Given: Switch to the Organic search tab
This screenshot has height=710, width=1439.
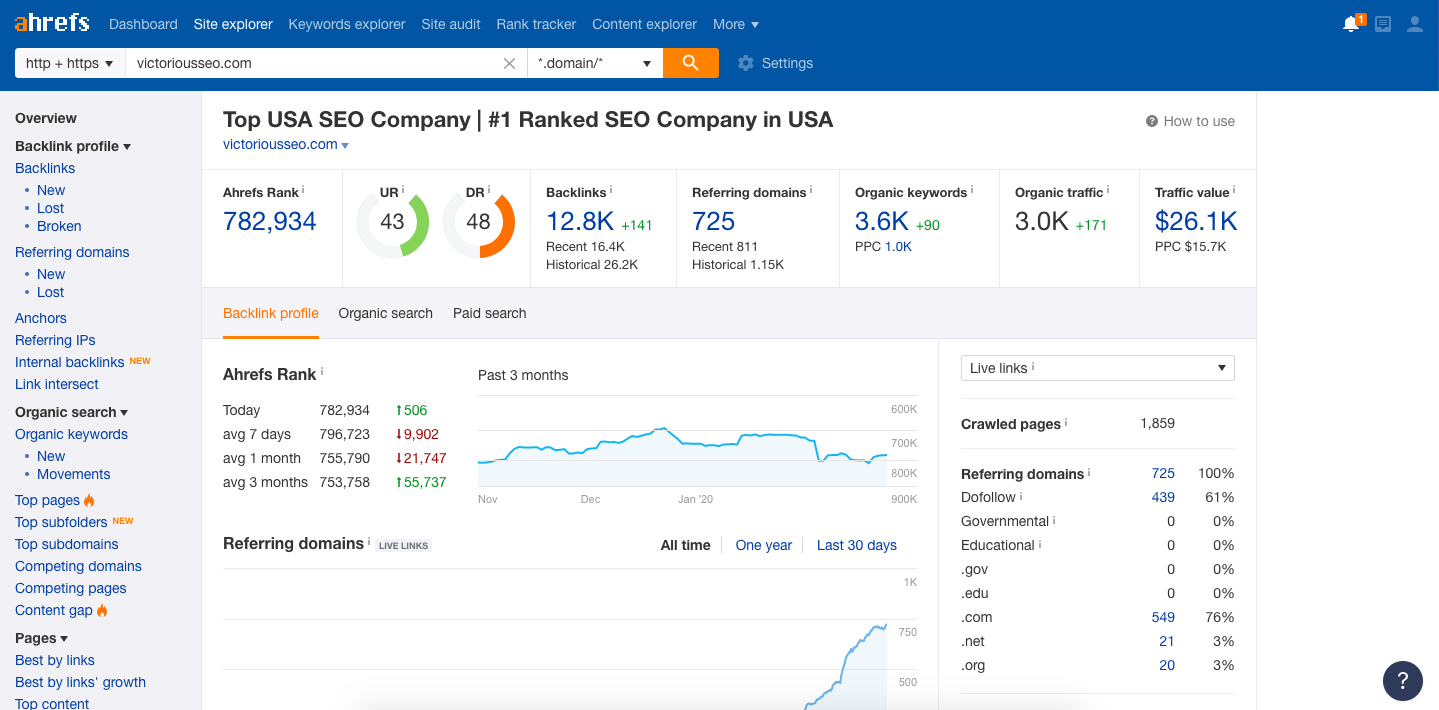Looking at the screenshot, I should (385, 313).
